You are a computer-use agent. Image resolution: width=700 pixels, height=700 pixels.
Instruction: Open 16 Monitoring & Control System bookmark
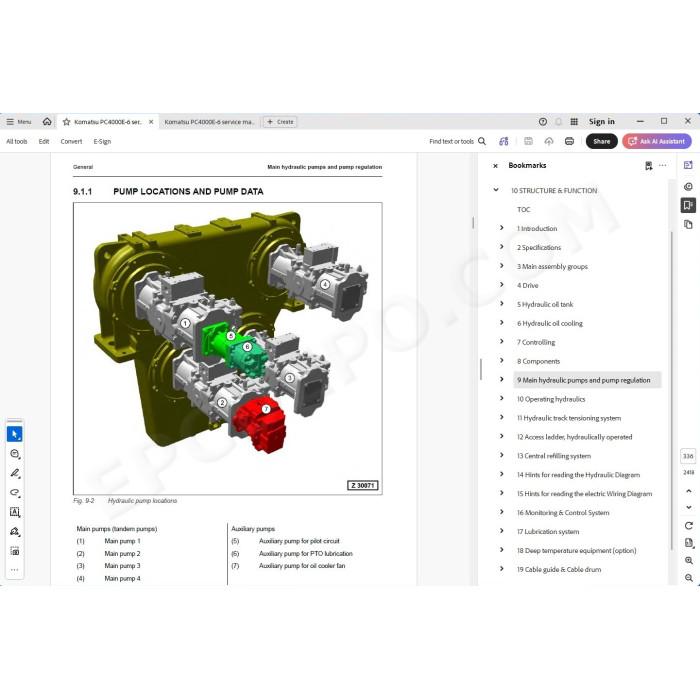pos(563,512)
